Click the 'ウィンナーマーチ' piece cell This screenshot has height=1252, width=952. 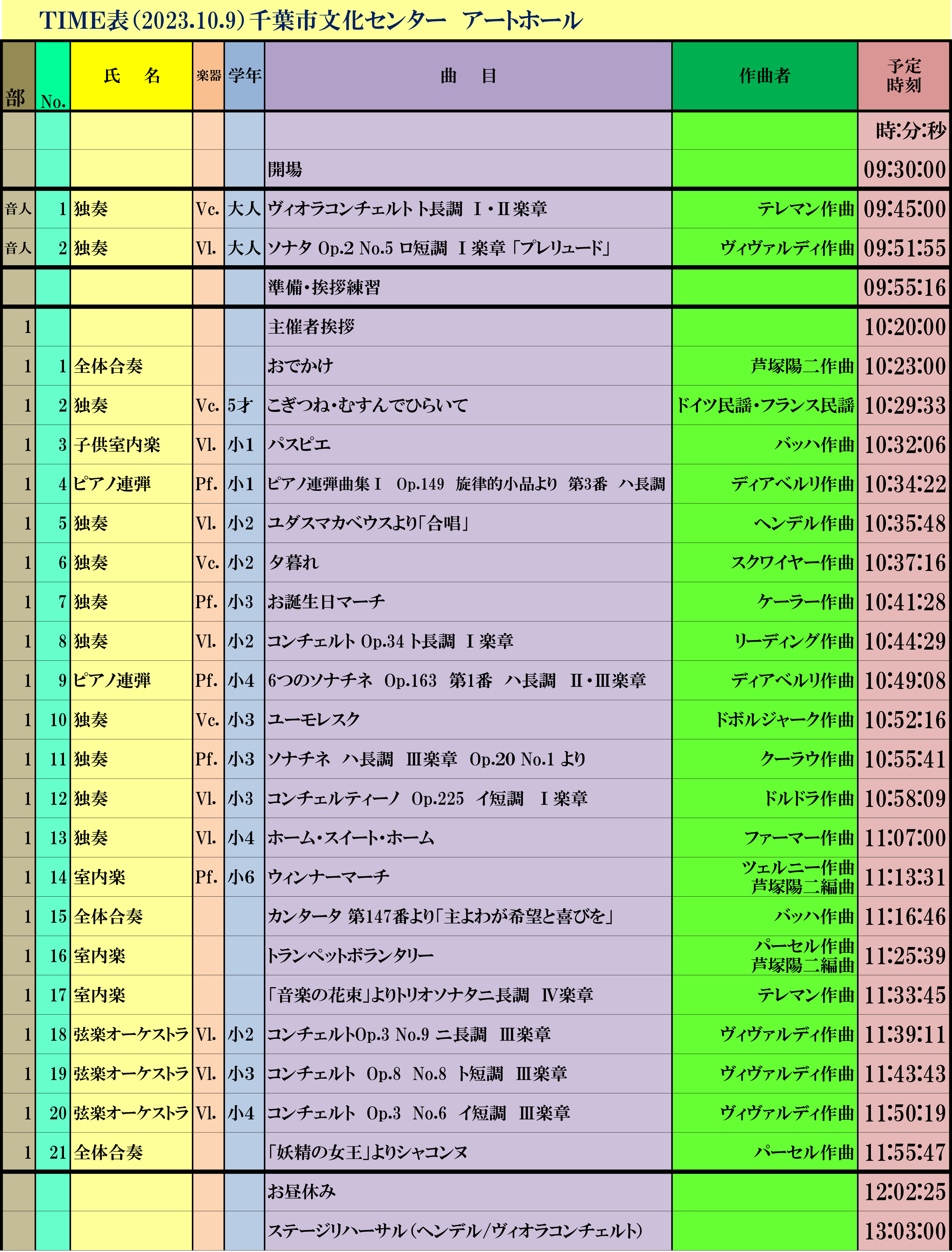pyautogui.click(x=468, y=877)
